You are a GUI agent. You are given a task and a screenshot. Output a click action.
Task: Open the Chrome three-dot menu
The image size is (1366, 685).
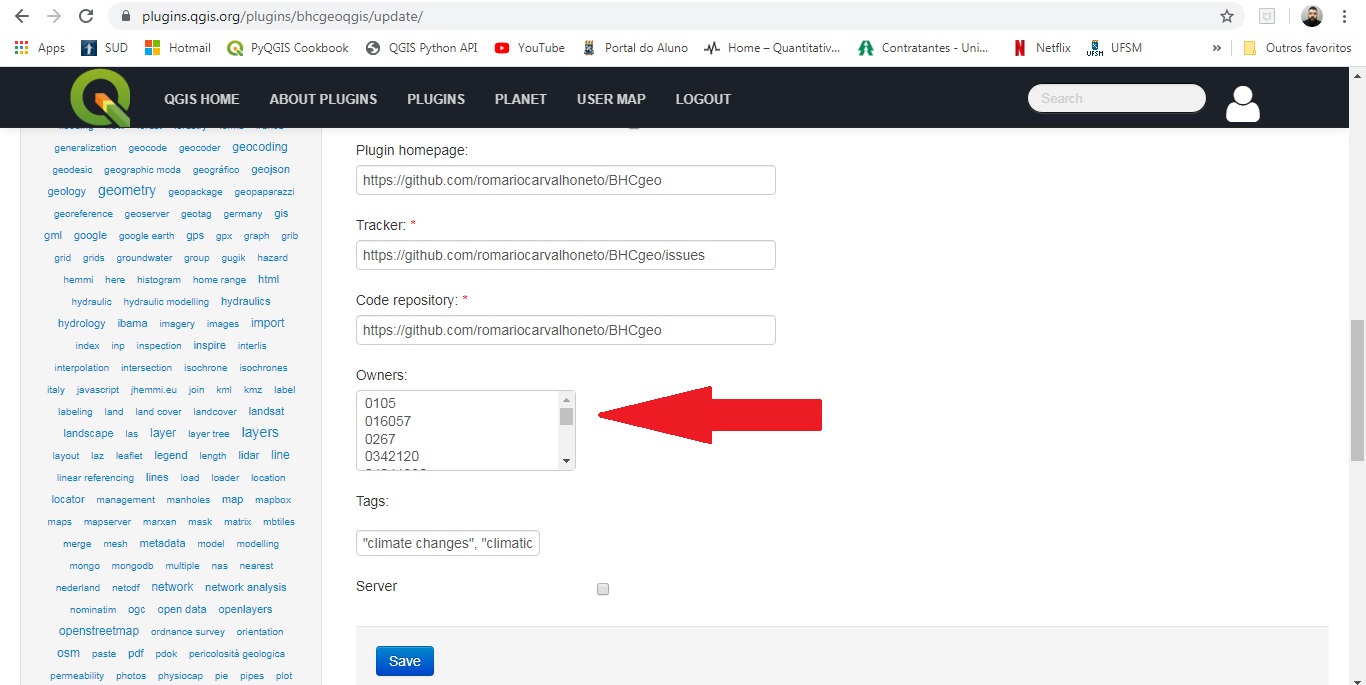click(x=1344, y=15)
